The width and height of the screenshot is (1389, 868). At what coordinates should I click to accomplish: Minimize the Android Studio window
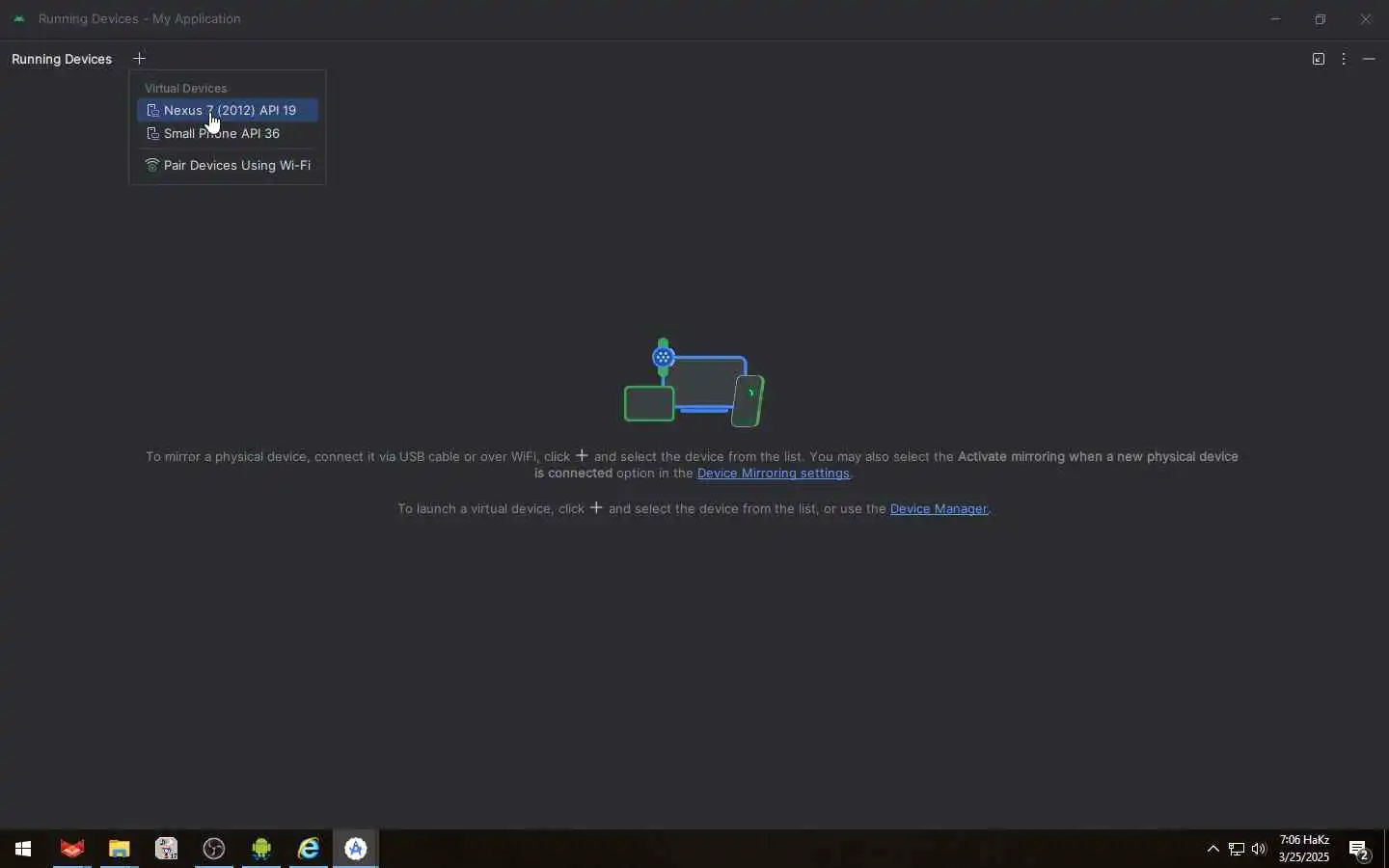click(x=1276, y=19)
